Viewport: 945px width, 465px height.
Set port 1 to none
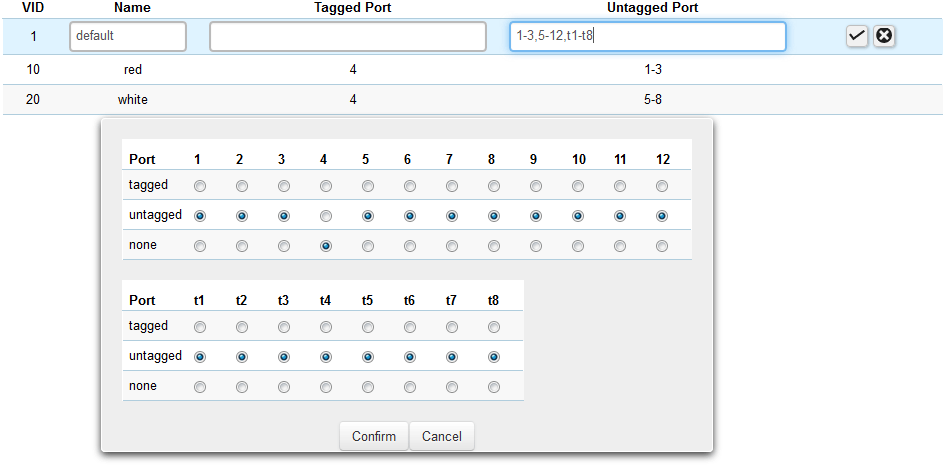(x=200, y=246)
